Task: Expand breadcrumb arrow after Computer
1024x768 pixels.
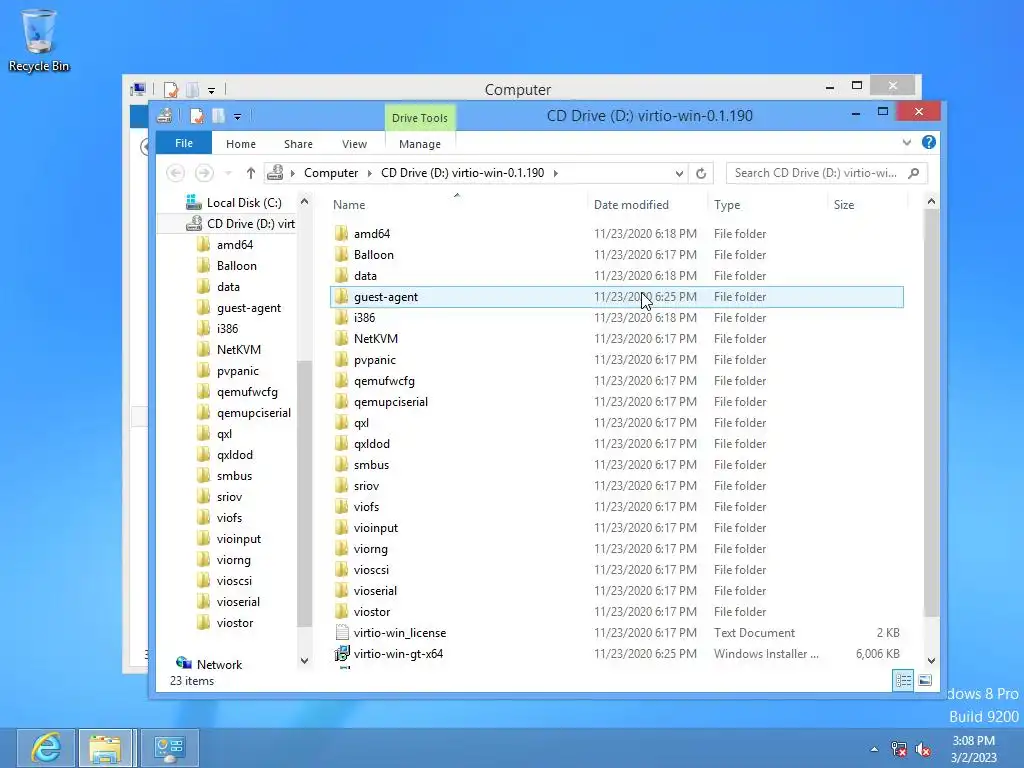Action: (x=370, y=173)
